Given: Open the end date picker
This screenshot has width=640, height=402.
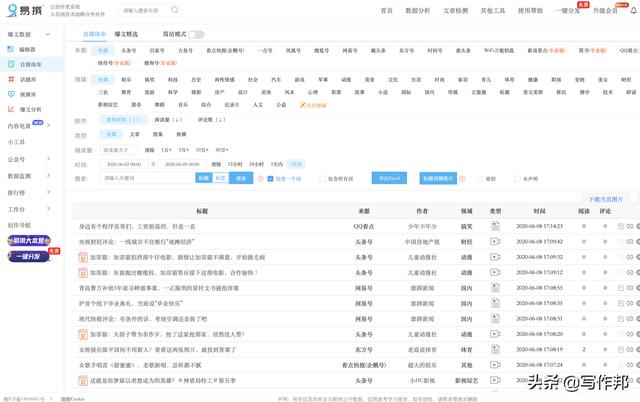Looking at the screenshot, I should [x=182, y=164].
